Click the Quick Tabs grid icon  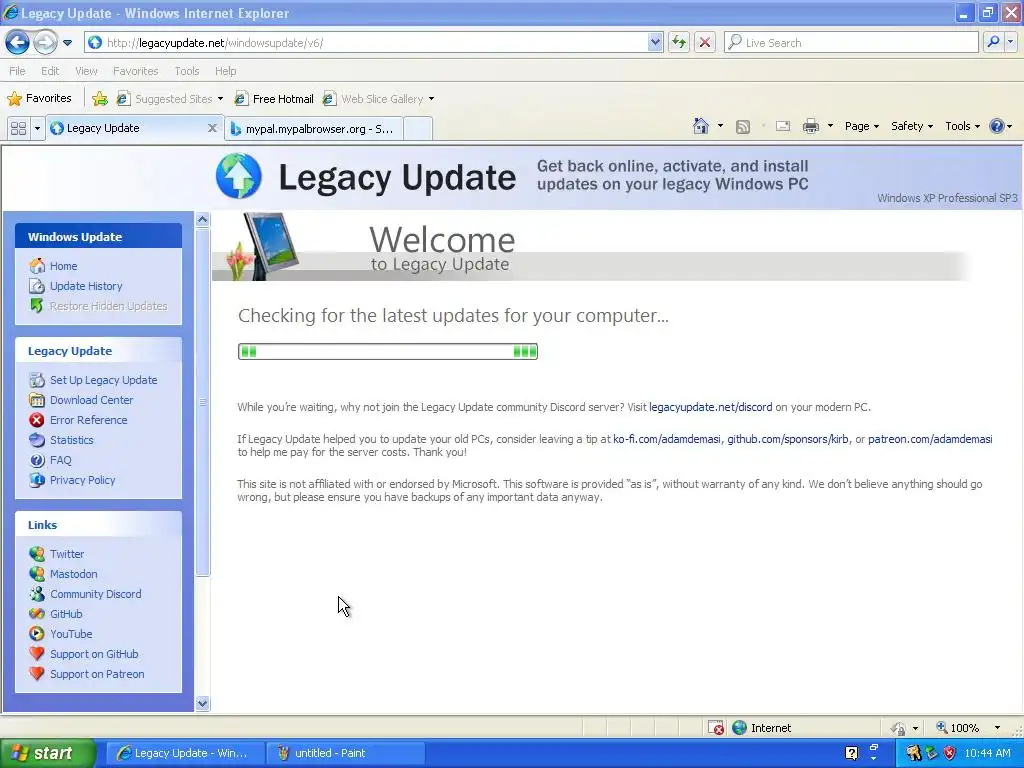[x=18, y=128]
